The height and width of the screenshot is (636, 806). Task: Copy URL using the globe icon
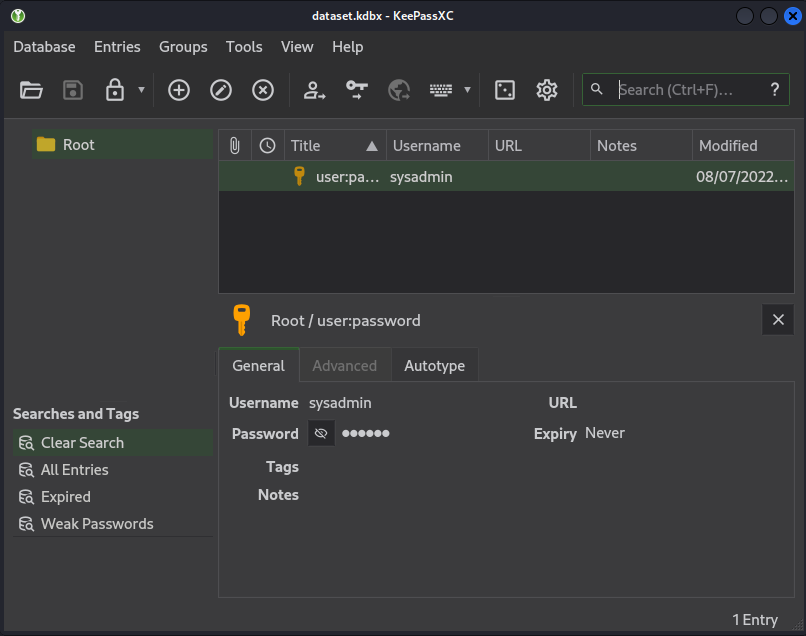coord(399,90)
